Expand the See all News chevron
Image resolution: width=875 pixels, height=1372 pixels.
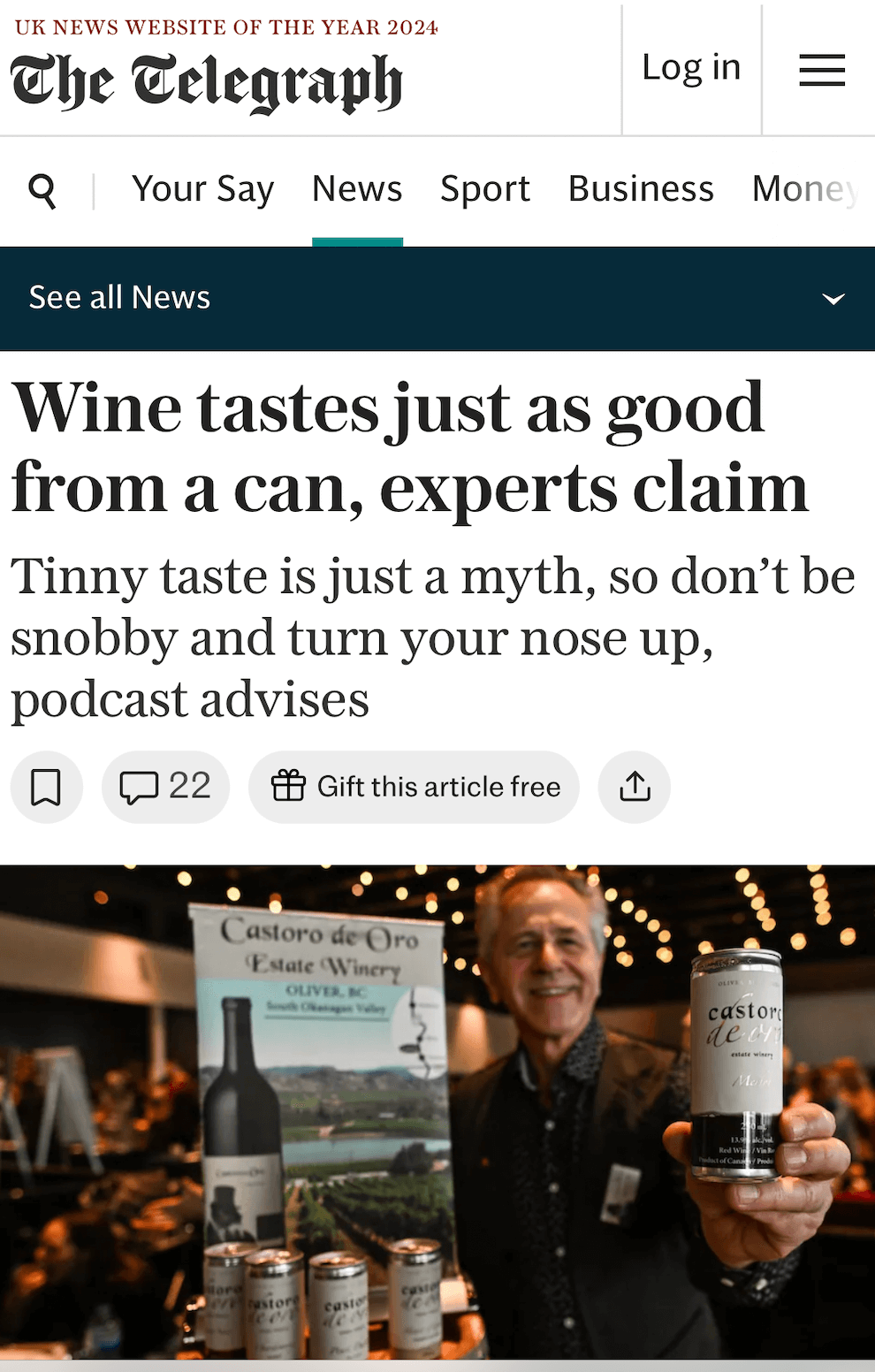click(833, 299)
